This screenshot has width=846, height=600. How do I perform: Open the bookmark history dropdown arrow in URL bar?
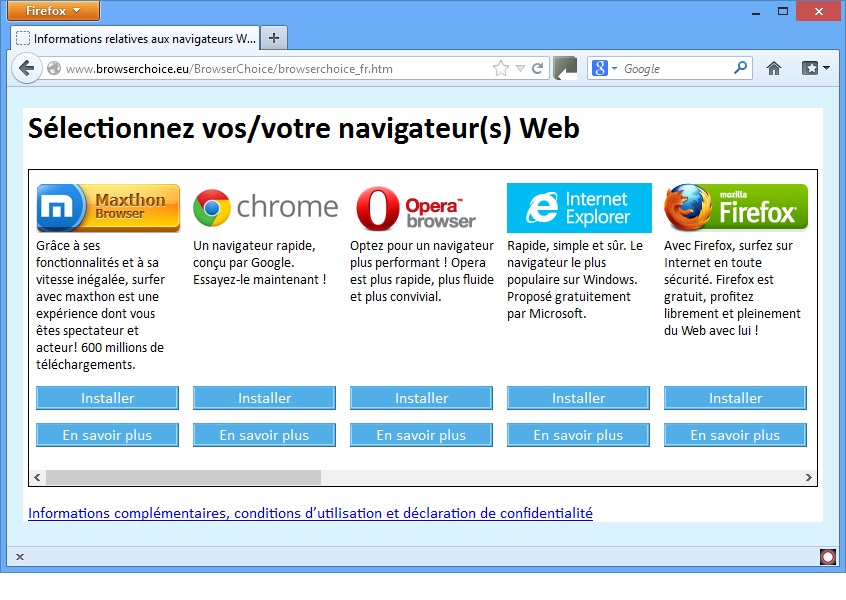click(x=520, y=69)
